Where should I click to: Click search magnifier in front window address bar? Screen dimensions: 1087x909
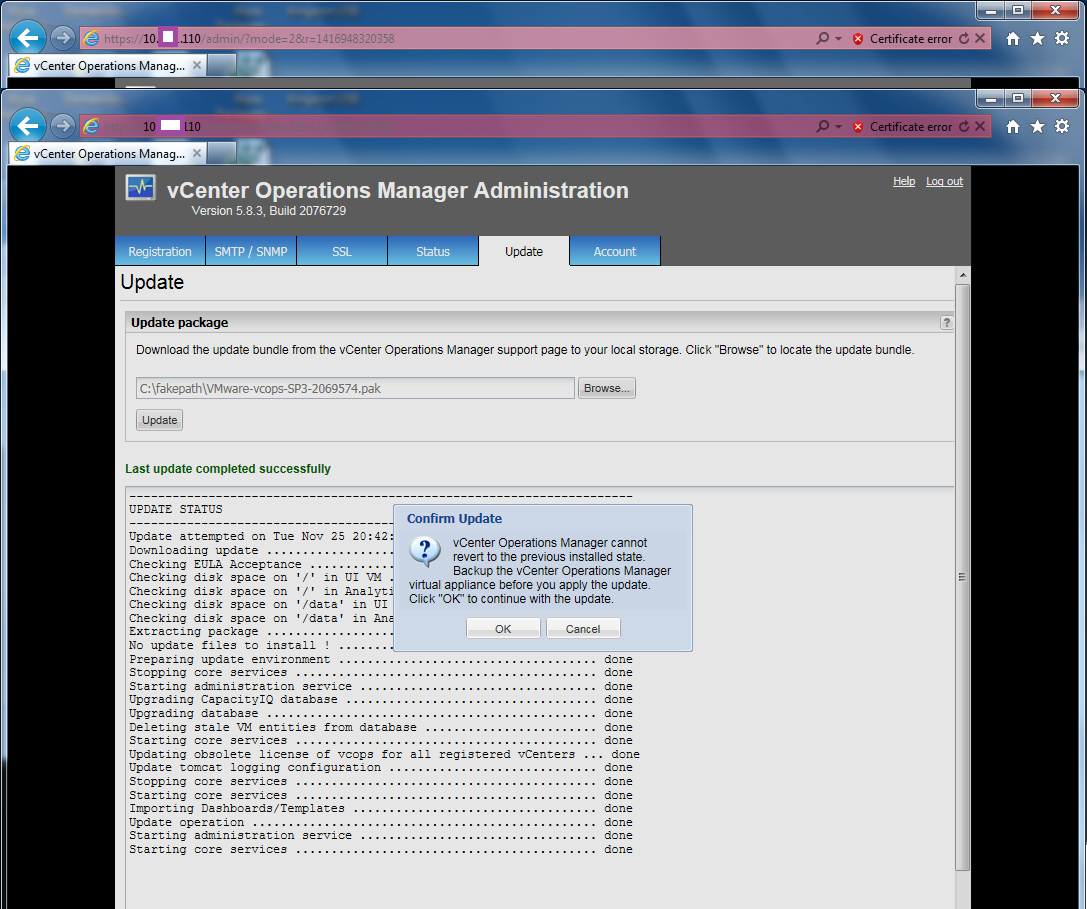tap(823, 126)
